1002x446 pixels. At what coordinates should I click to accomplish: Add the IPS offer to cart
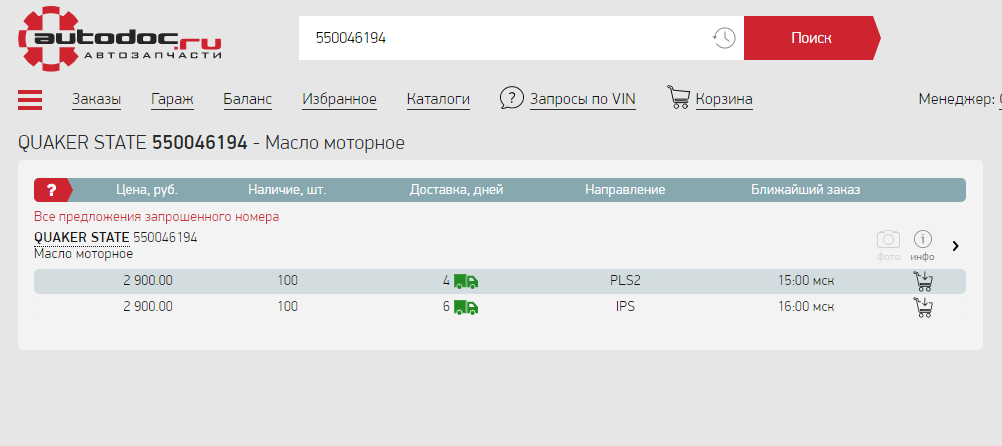click(x=923, y=307)
